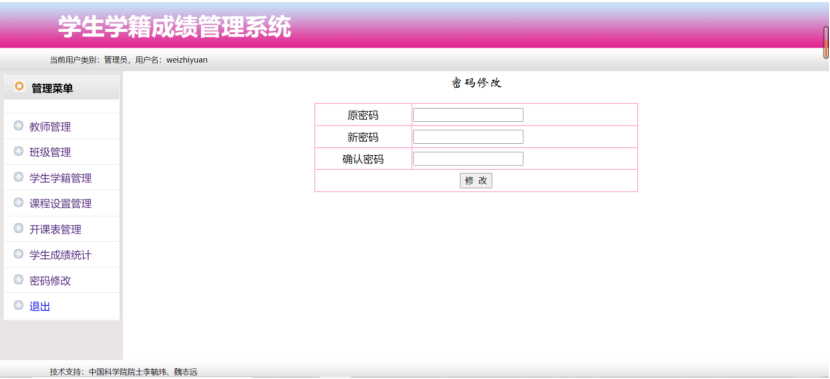This screenshot has width=830, height=379.
Task: Open 教师管理 in the sidebar menu
Action: (50, 127)
